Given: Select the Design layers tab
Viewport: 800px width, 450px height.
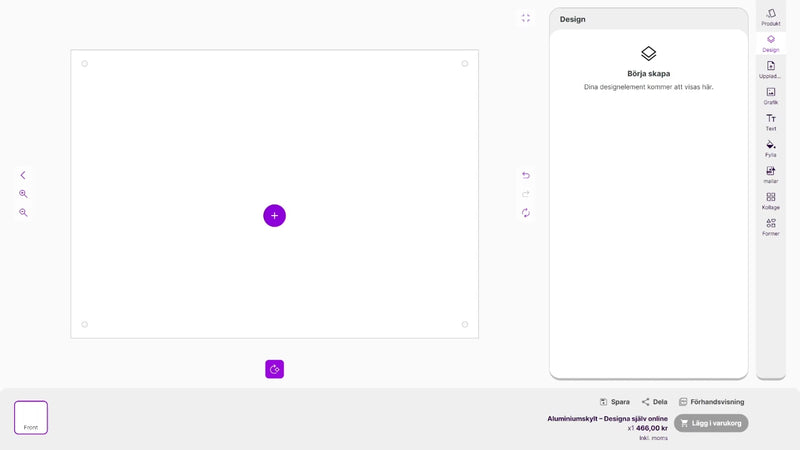Looking at the screenshot, I should (x=771, y=43).
